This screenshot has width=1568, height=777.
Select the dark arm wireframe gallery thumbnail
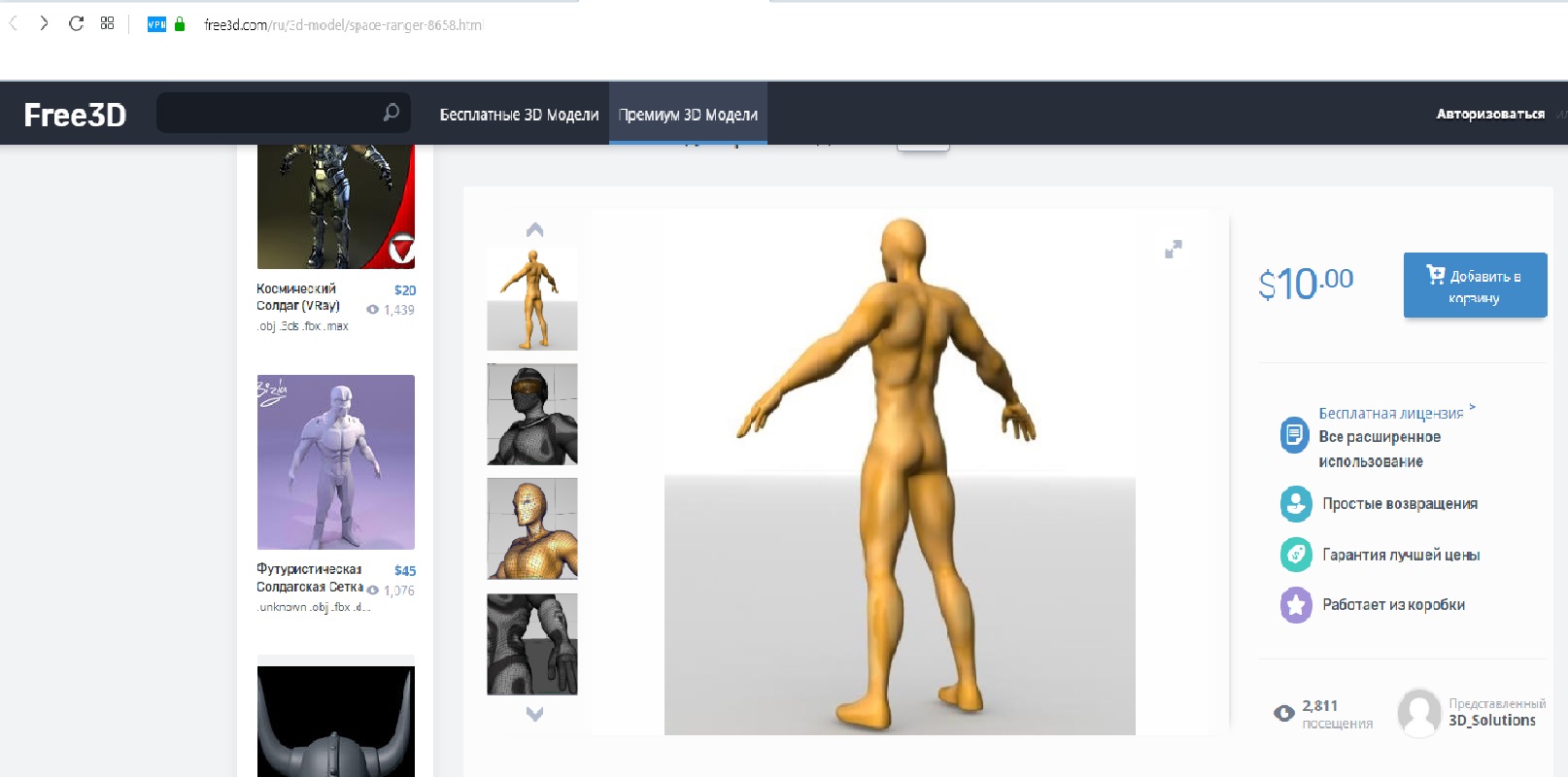pyautogui.click(x=532, y=645)
